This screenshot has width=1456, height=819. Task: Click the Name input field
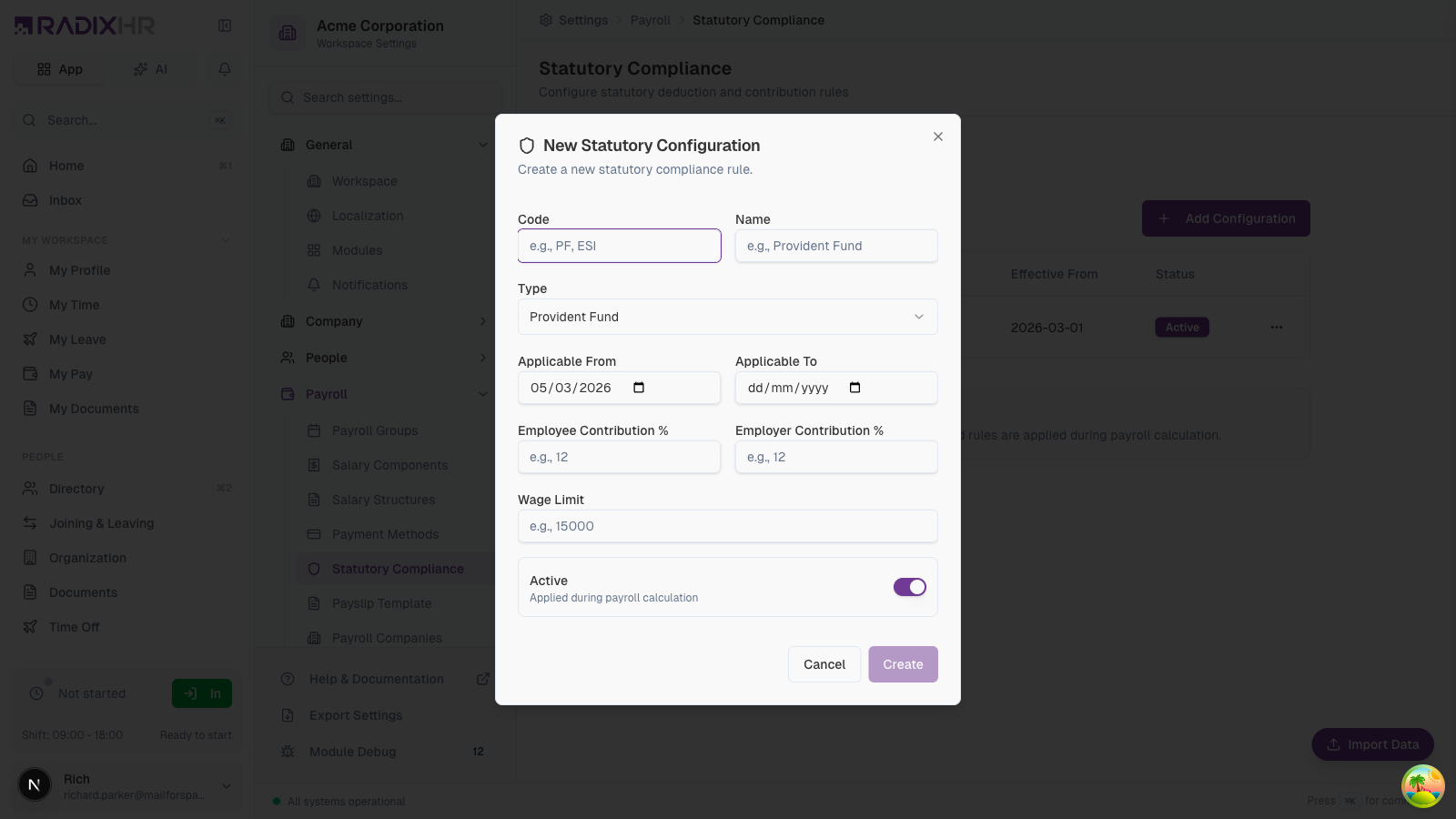836,246
